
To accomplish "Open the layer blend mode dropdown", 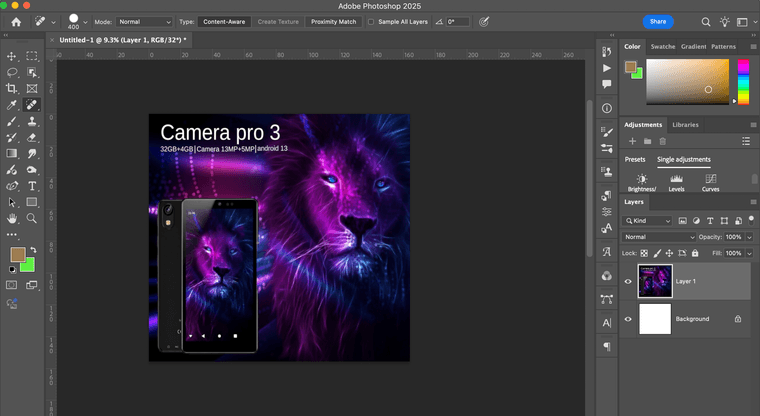I will pos(659,237).
